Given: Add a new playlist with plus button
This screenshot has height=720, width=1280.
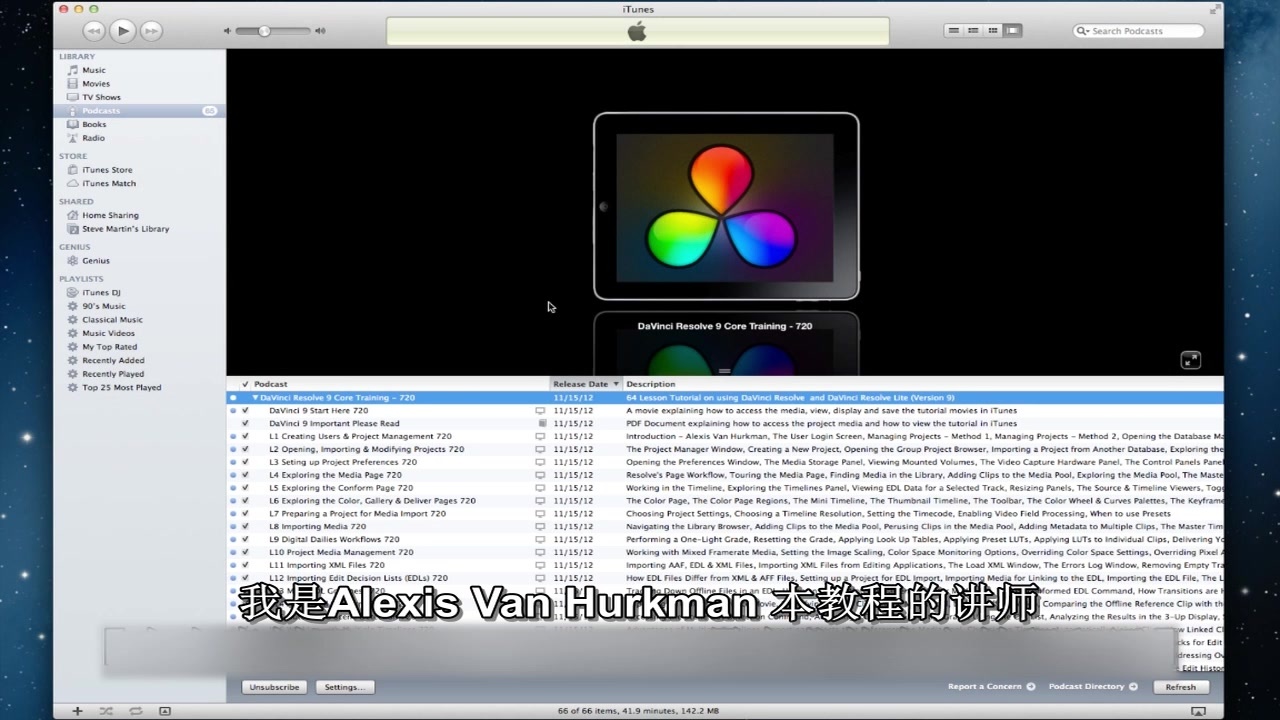Looking at the screenshot, I should click(77, 711).
